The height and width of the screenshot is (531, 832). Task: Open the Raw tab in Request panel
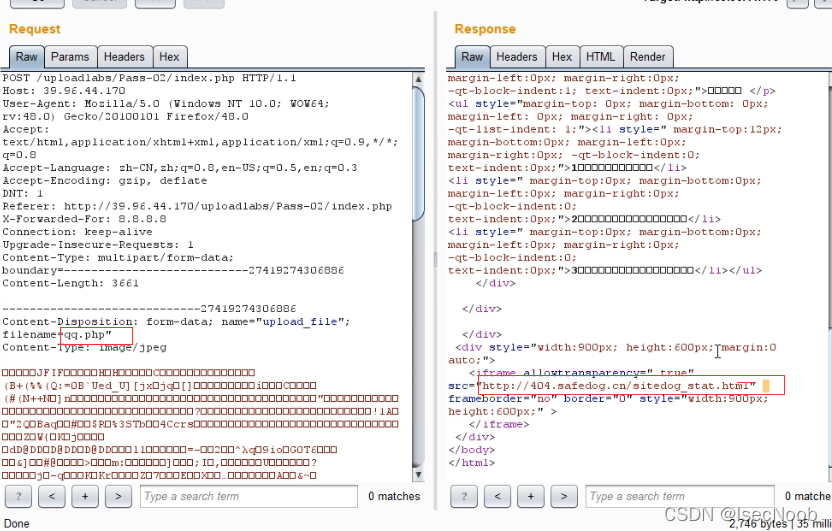pos(26,57)
